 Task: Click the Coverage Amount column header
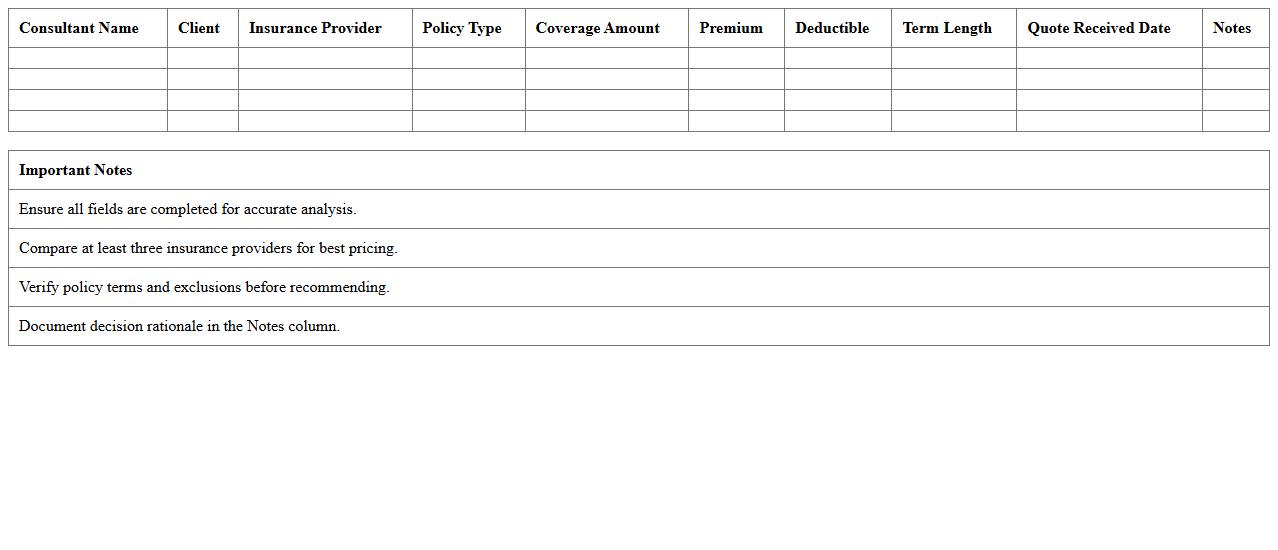(607, 28)
